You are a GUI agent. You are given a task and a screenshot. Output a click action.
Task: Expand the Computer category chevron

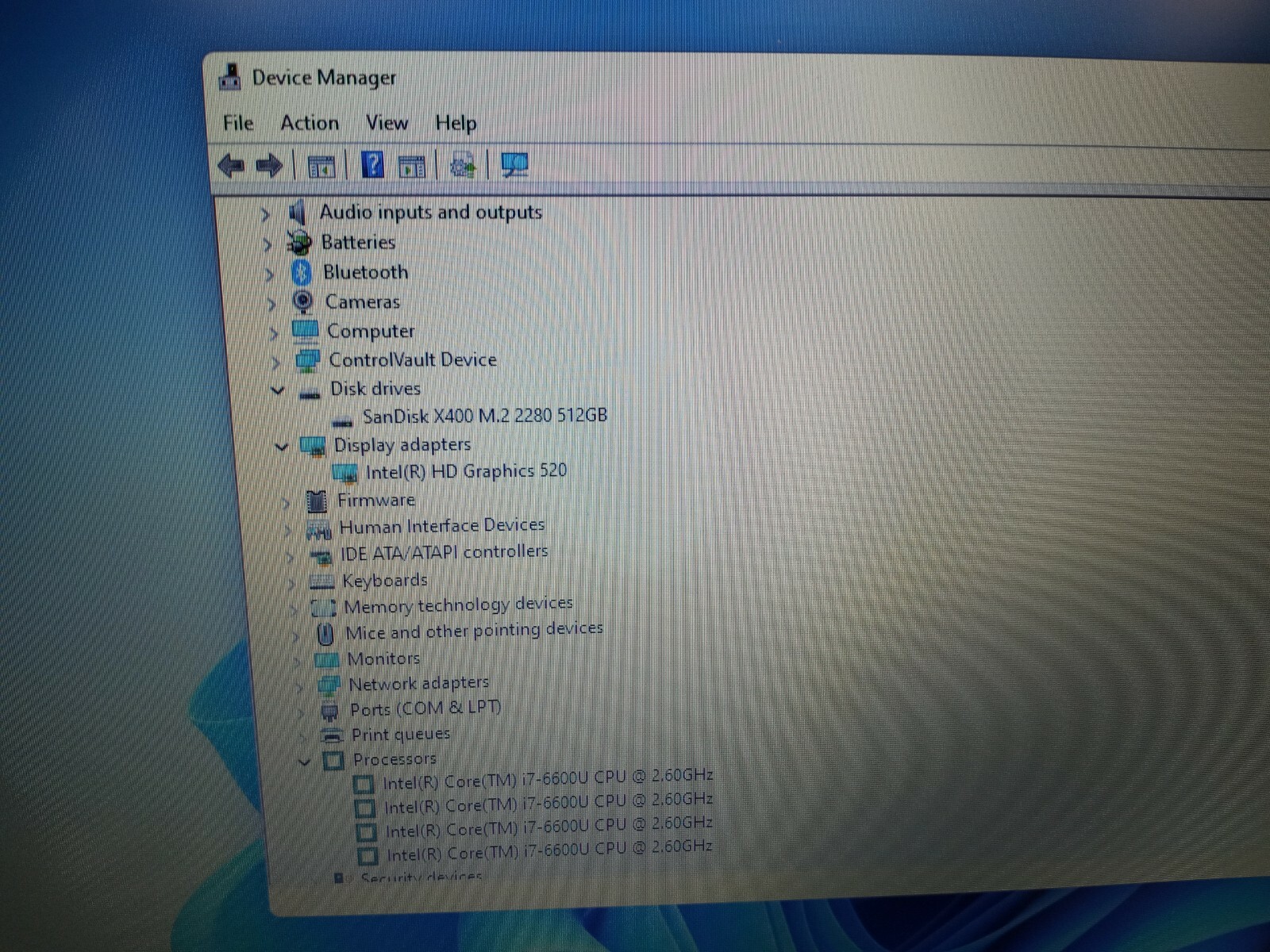point(275,333)
